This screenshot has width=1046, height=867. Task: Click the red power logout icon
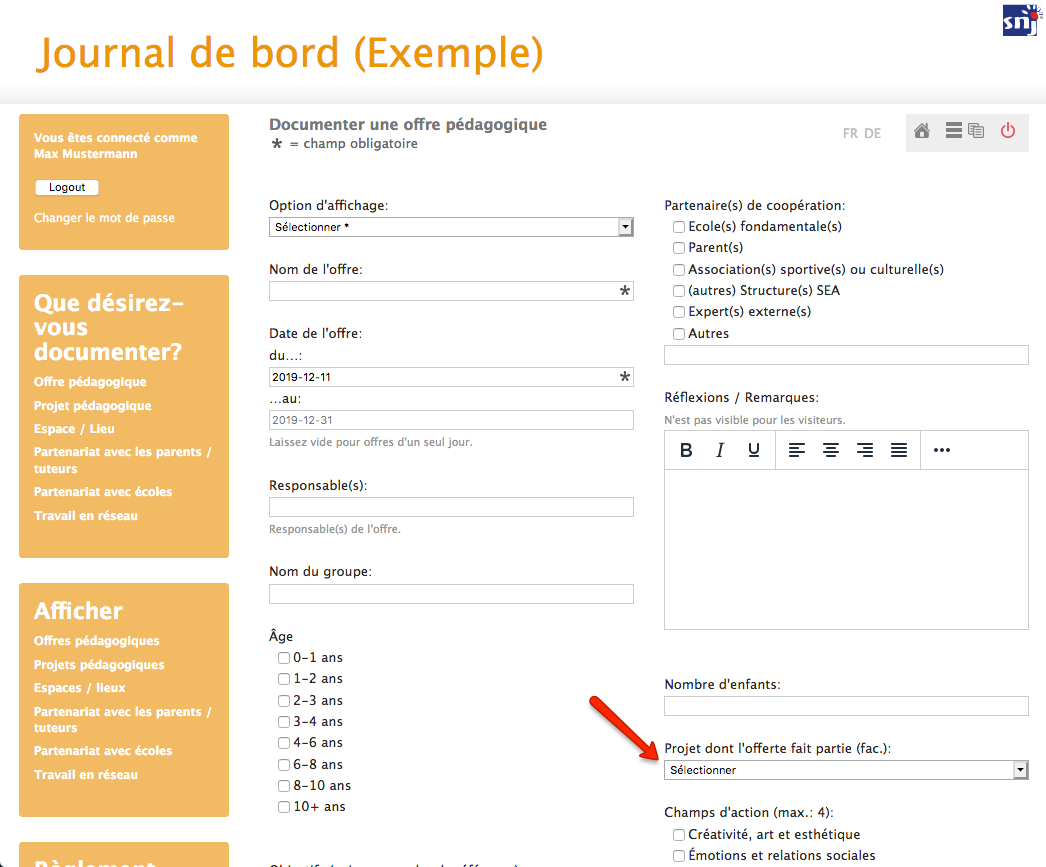pos(1007,131)
